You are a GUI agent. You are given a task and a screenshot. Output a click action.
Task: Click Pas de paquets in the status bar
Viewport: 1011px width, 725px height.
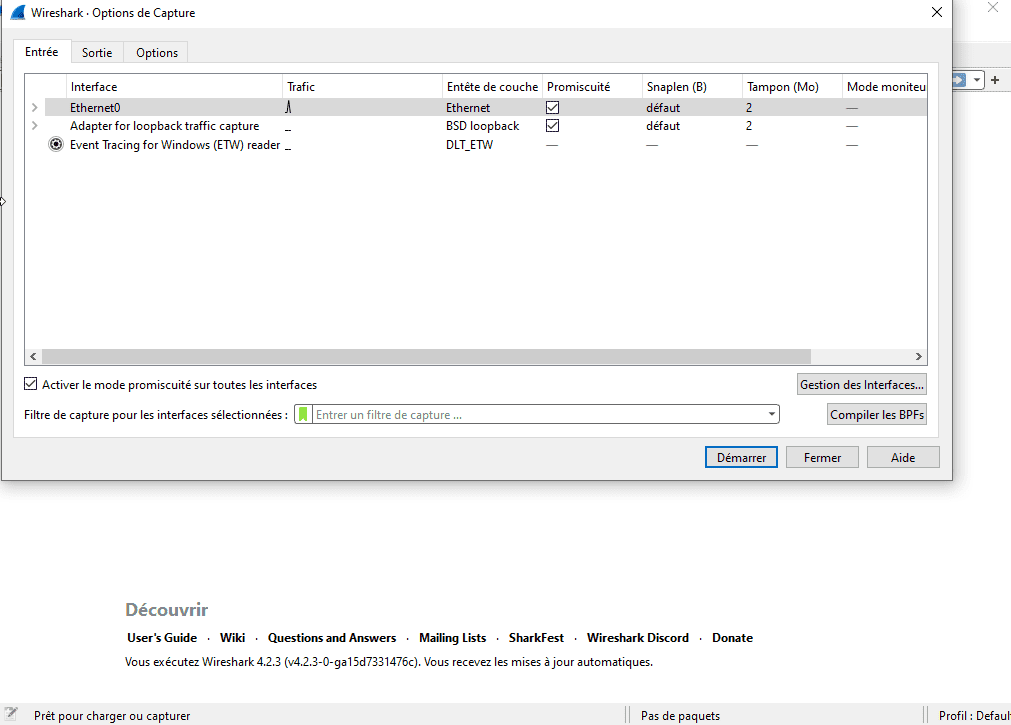click(680, 715)
